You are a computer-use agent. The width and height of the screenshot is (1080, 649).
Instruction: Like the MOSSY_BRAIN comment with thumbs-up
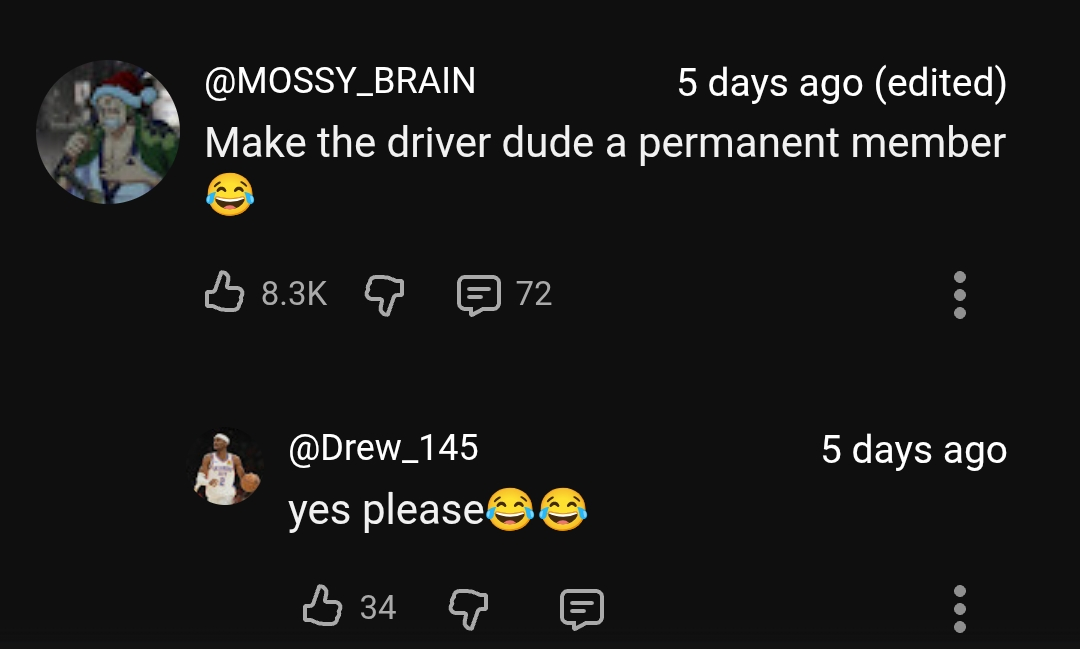(225, 292)
